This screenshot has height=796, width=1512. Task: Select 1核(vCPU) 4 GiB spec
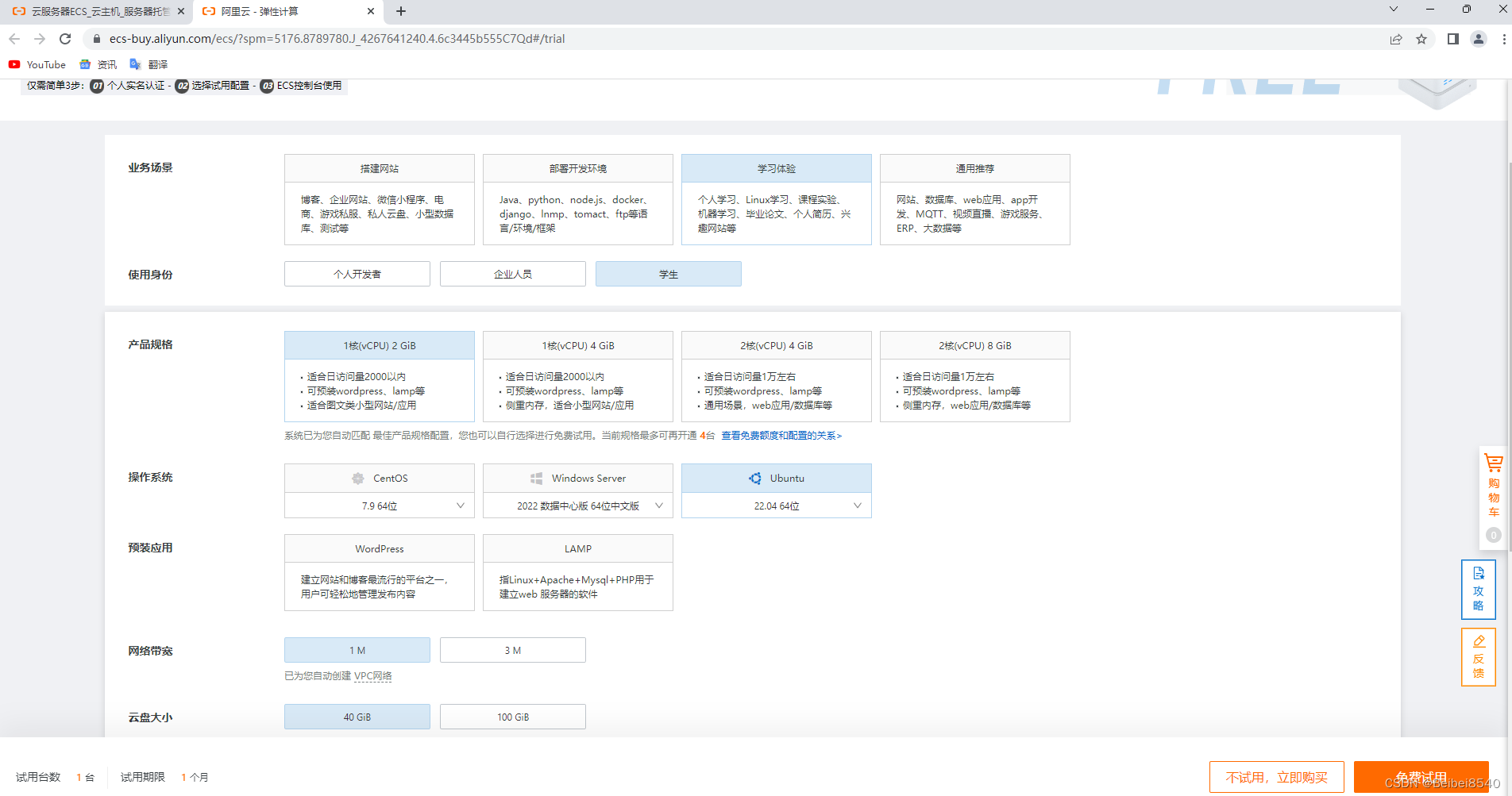578,376
